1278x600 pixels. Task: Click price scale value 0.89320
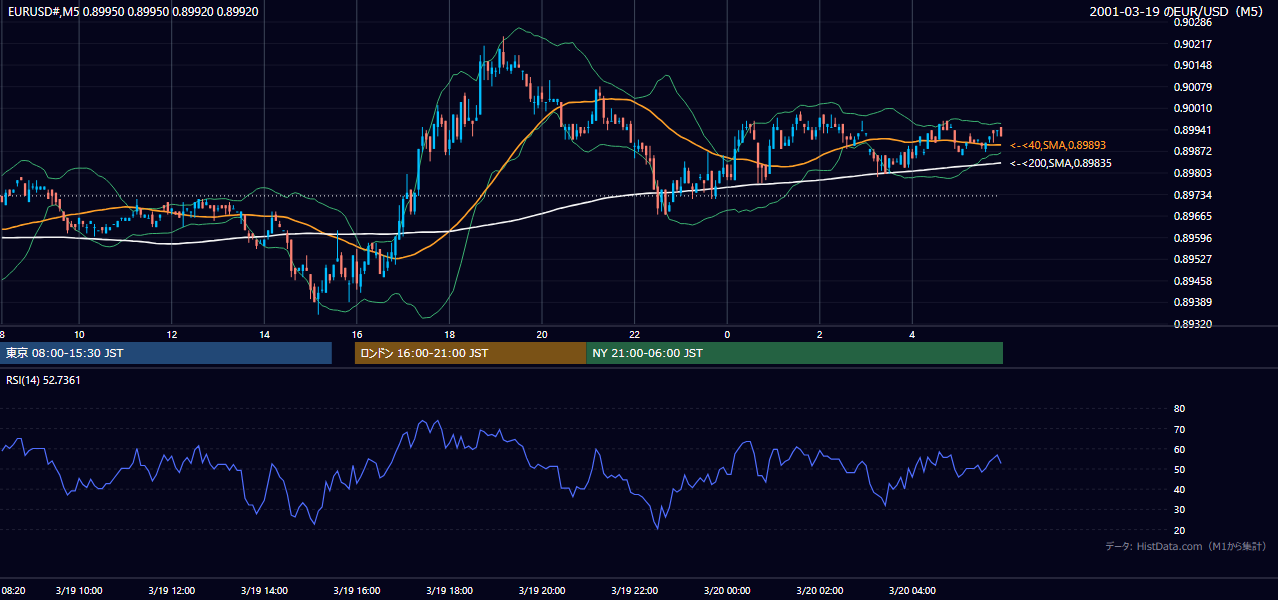coord(1193,324)
